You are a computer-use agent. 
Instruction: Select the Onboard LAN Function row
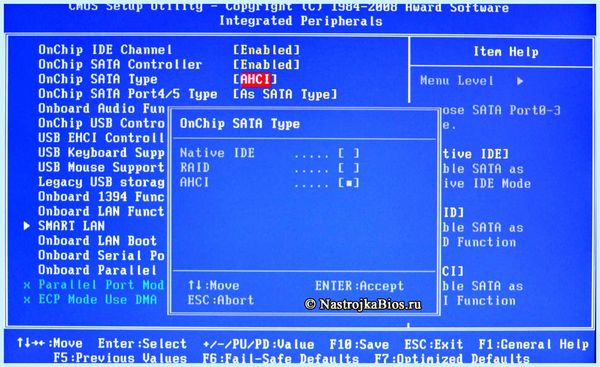[101, 211]
